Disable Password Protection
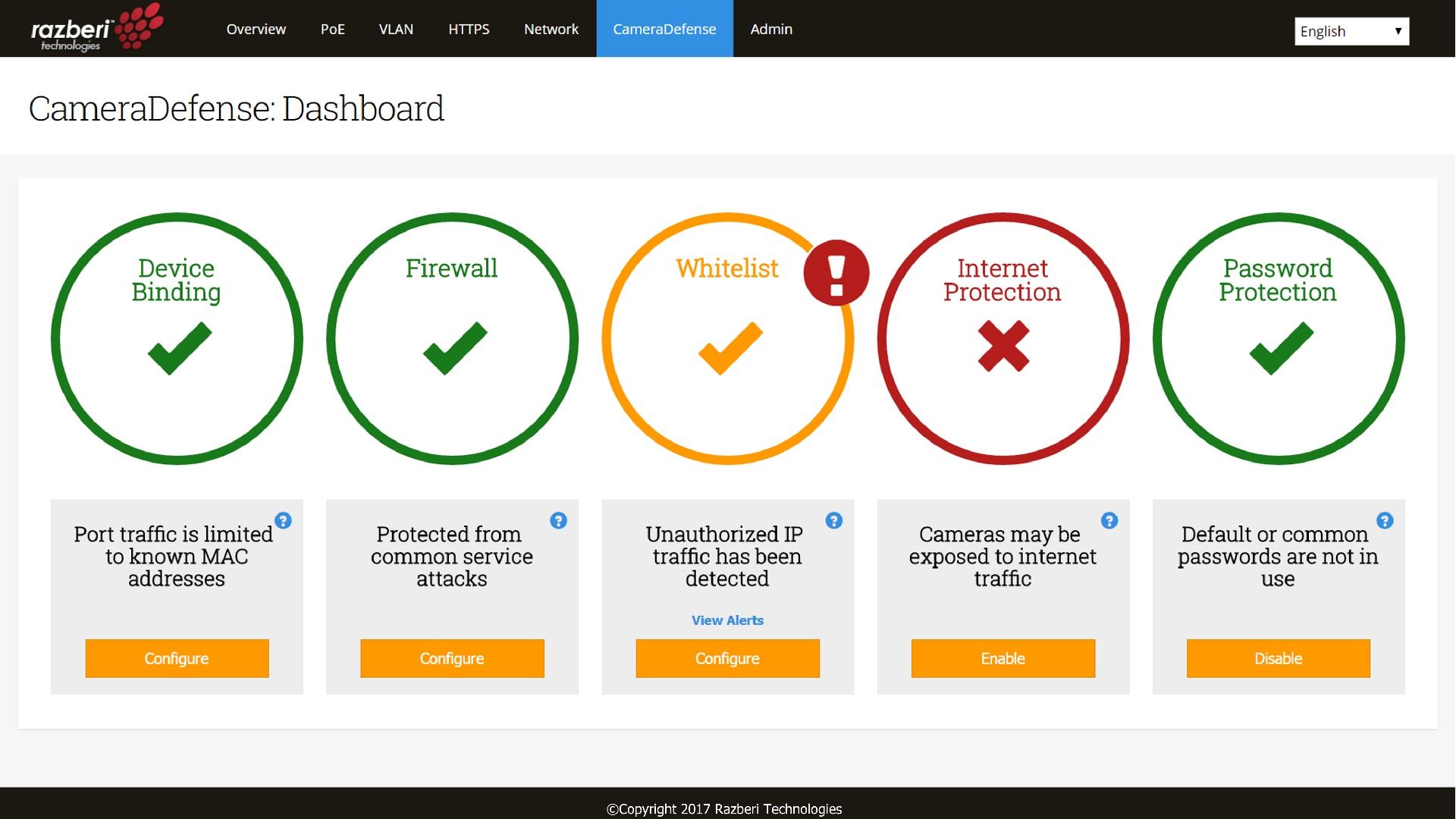 pyautogui.click(x=1278, y=658)
